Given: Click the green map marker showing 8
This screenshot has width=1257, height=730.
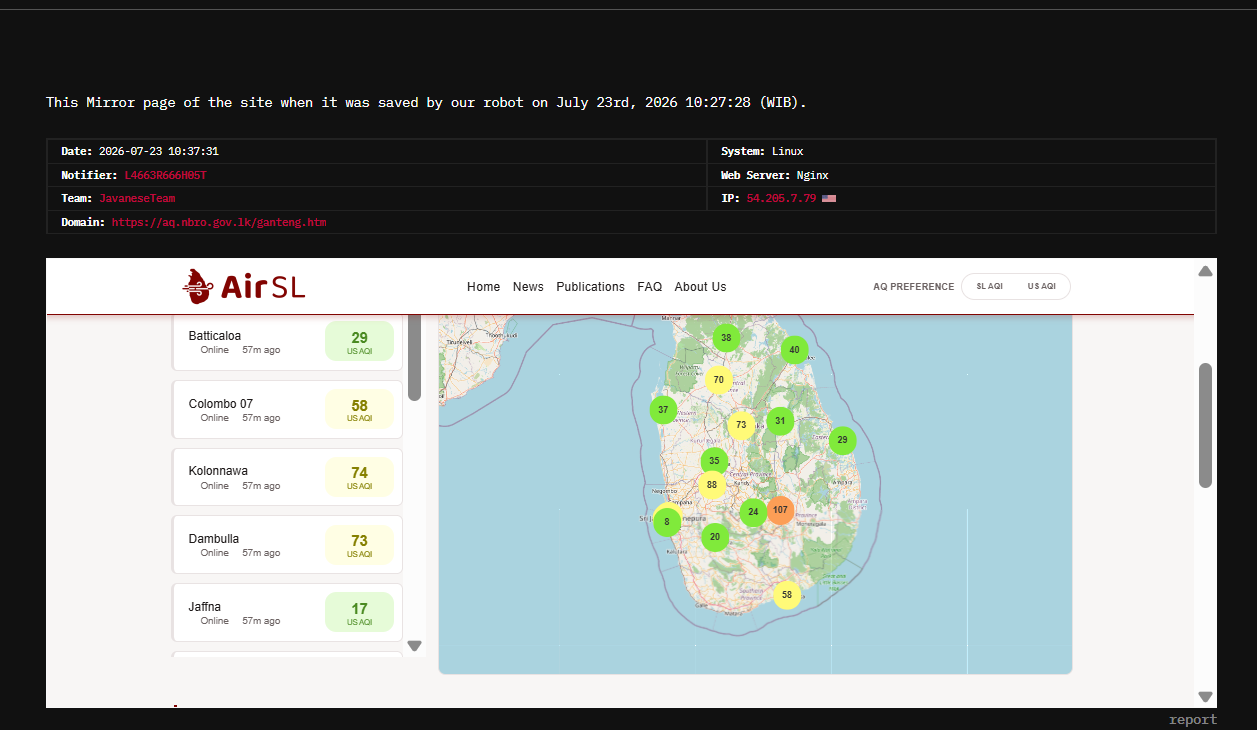Looking at the screenshot, I should click(x=667, y=522).
